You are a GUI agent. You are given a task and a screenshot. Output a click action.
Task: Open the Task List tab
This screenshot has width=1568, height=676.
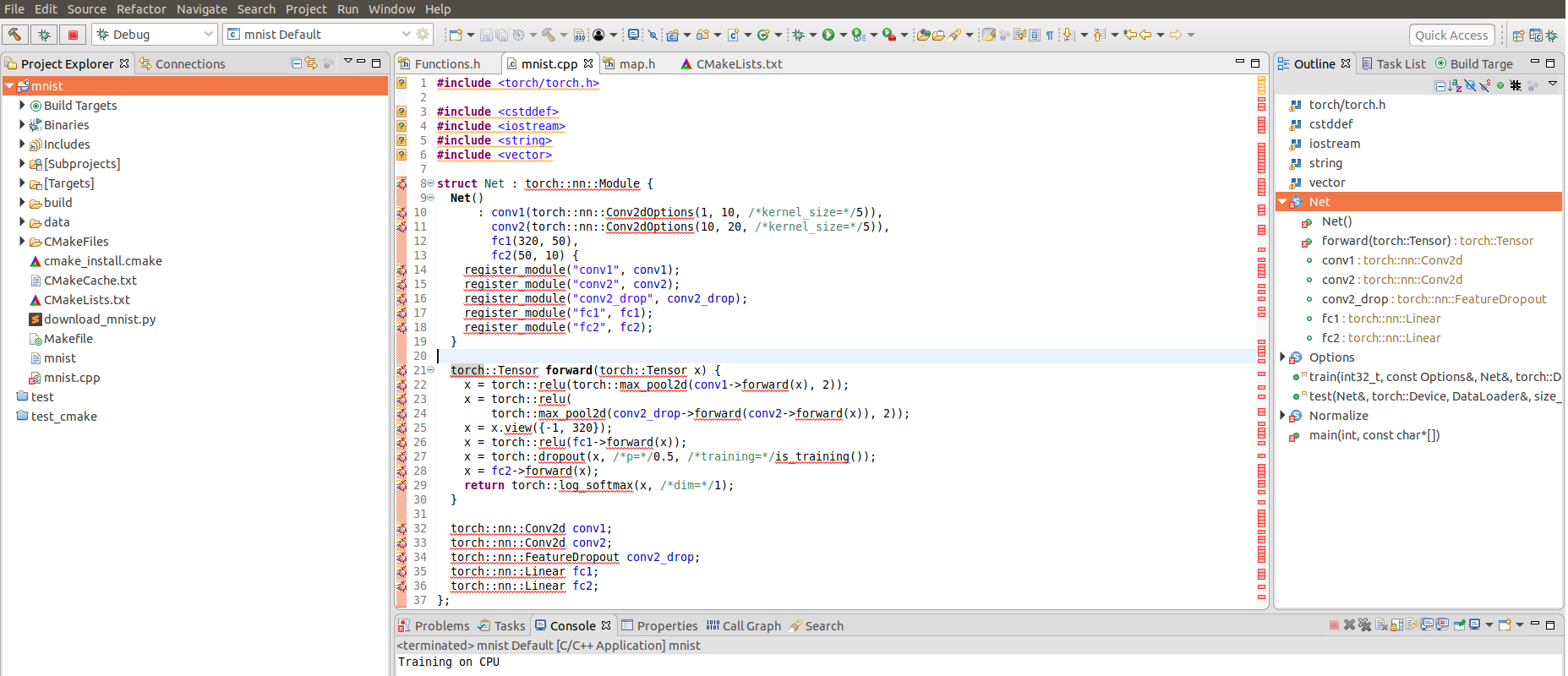[x=1393, y=63]
